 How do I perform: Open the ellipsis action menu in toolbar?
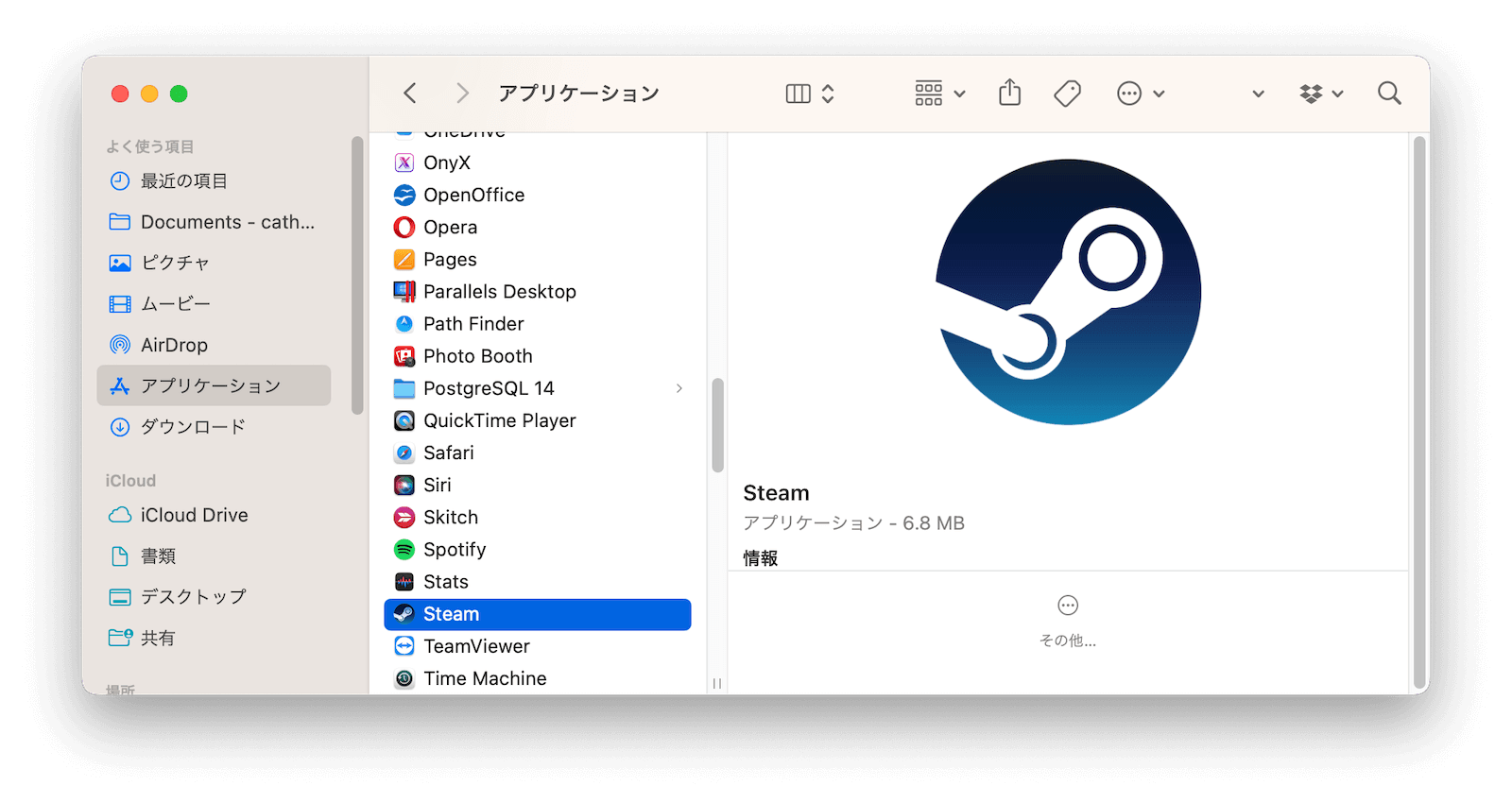[1141, 94]
